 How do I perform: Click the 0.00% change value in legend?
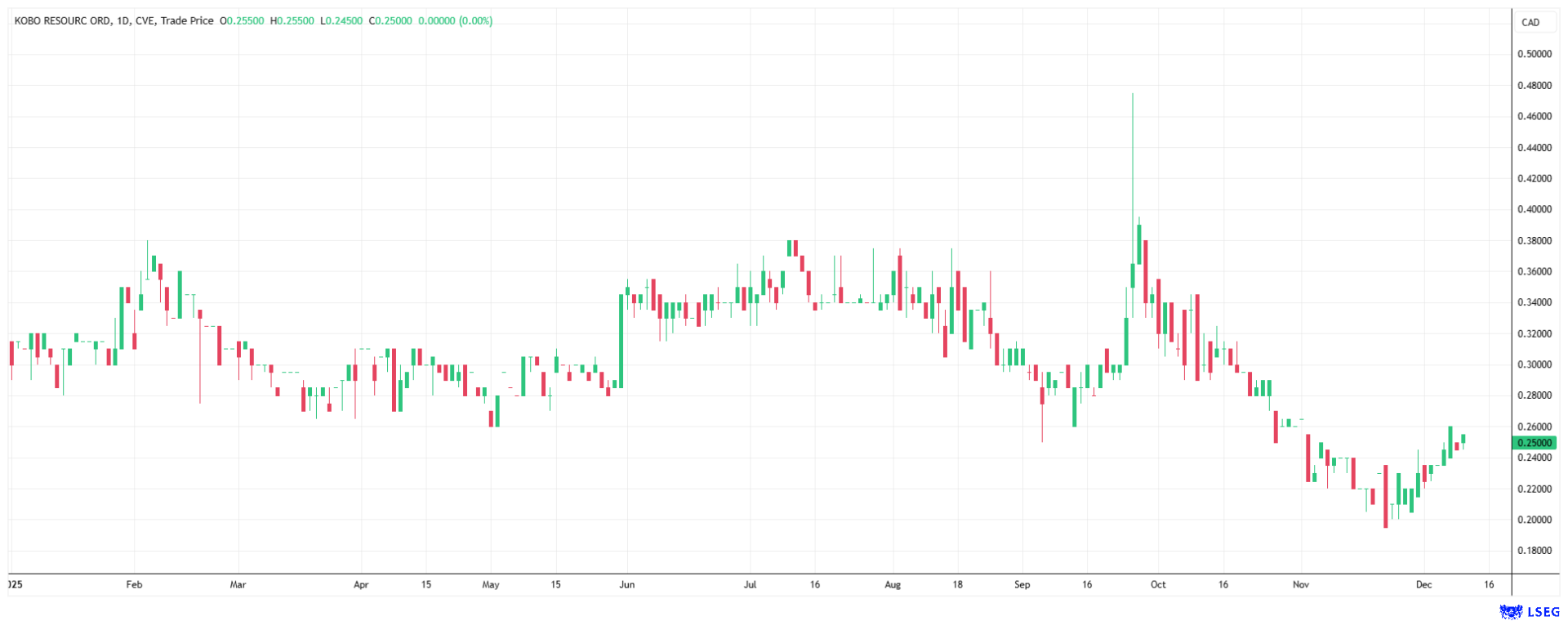[475, 20]
